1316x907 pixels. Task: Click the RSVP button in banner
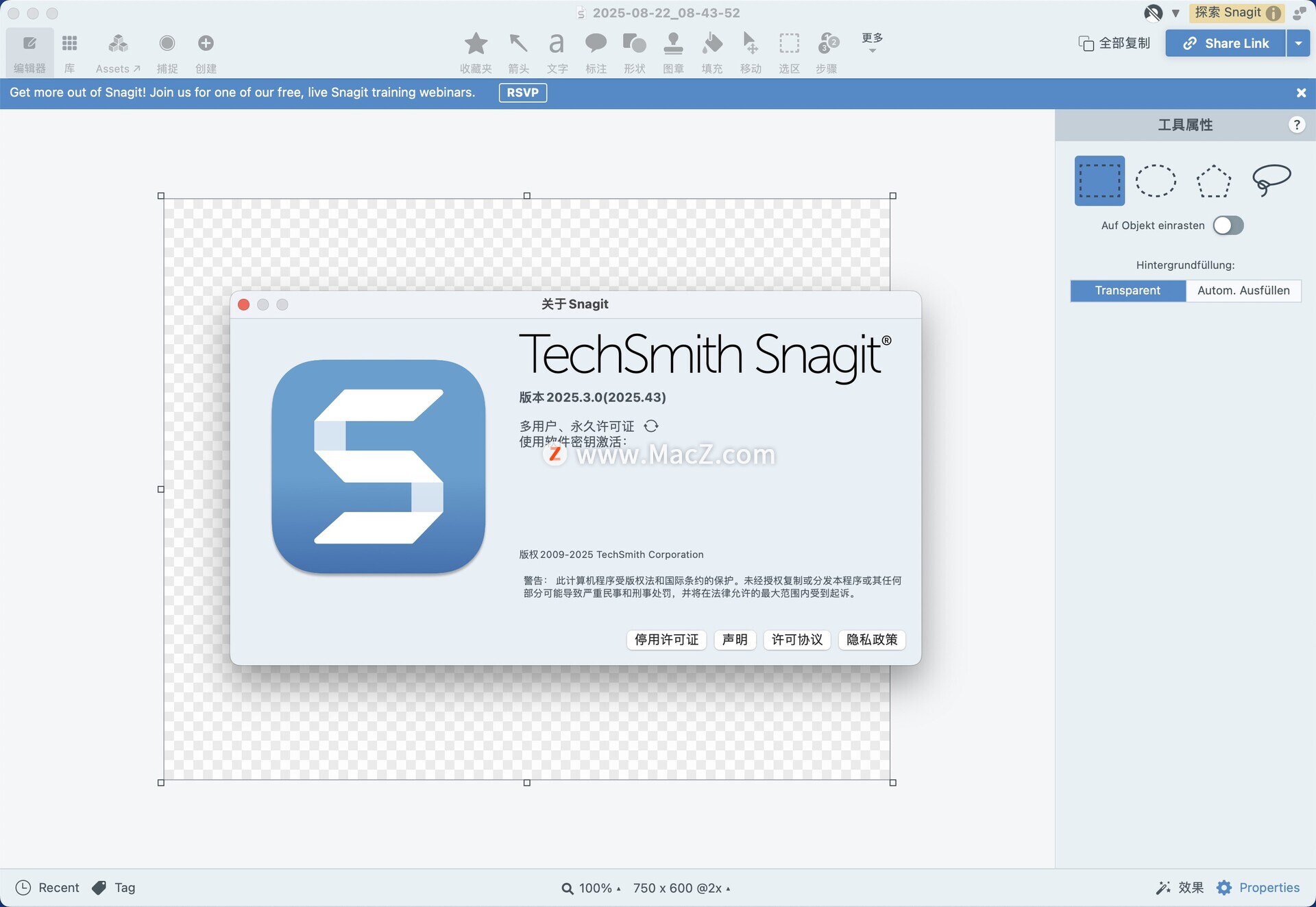click(522, 93)
